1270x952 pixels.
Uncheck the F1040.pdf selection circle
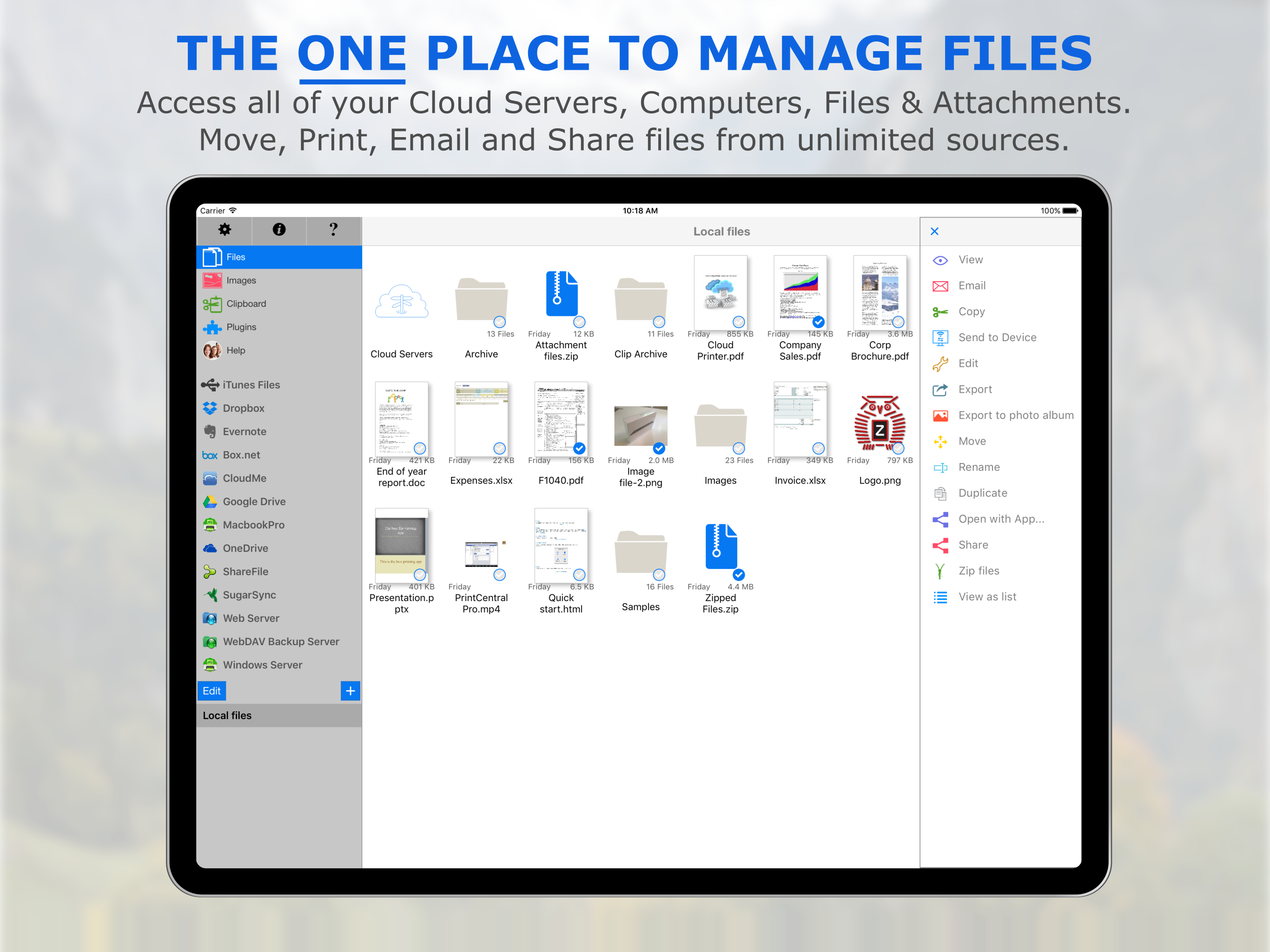[579, 448]
